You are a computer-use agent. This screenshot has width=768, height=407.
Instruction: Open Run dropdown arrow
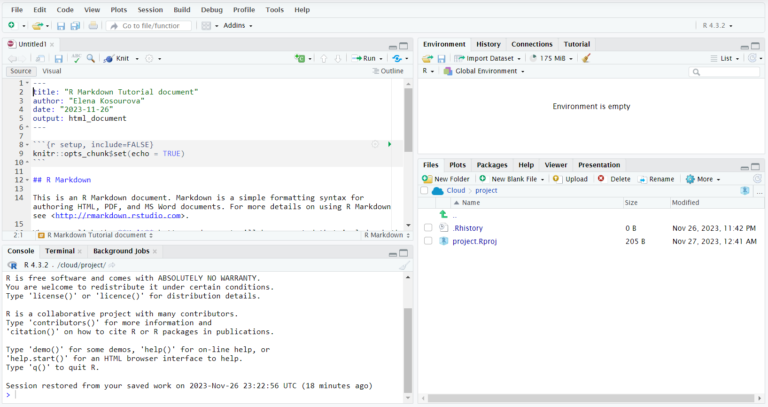pos(381,58)
